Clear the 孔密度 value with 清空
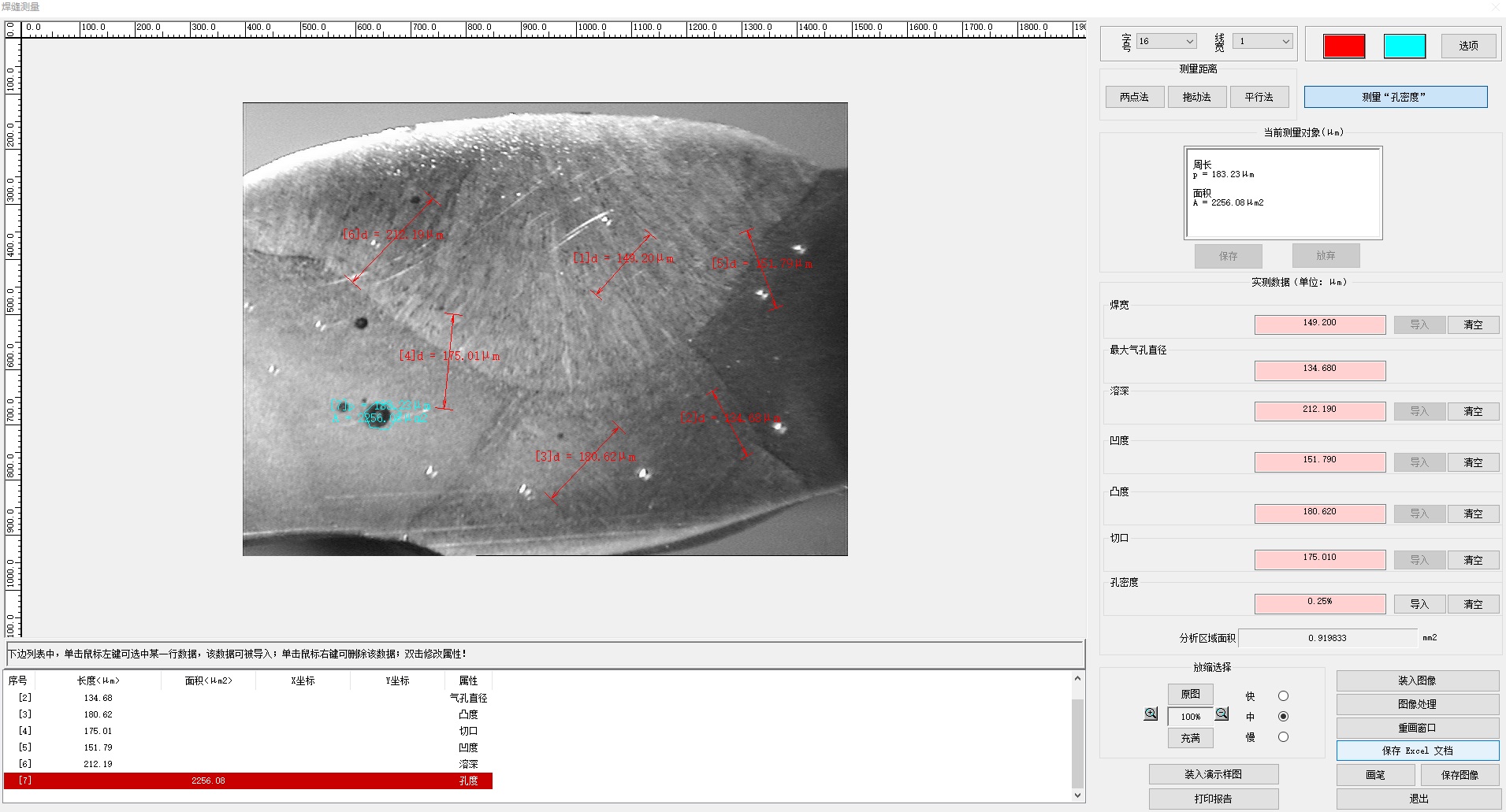Image resolution: width=1506 pixels, height=812 pixels. pyautogui.click(x=1473, y=604)
